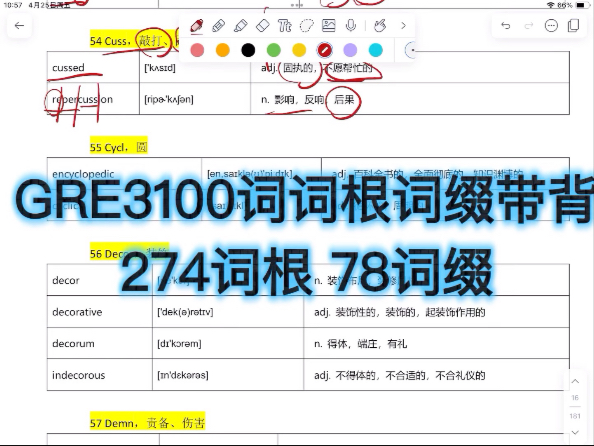Image resolution: width=594 pixels, height=446 pixels.
Task: Undo the last pen stroke
Action: pos(506,26)
